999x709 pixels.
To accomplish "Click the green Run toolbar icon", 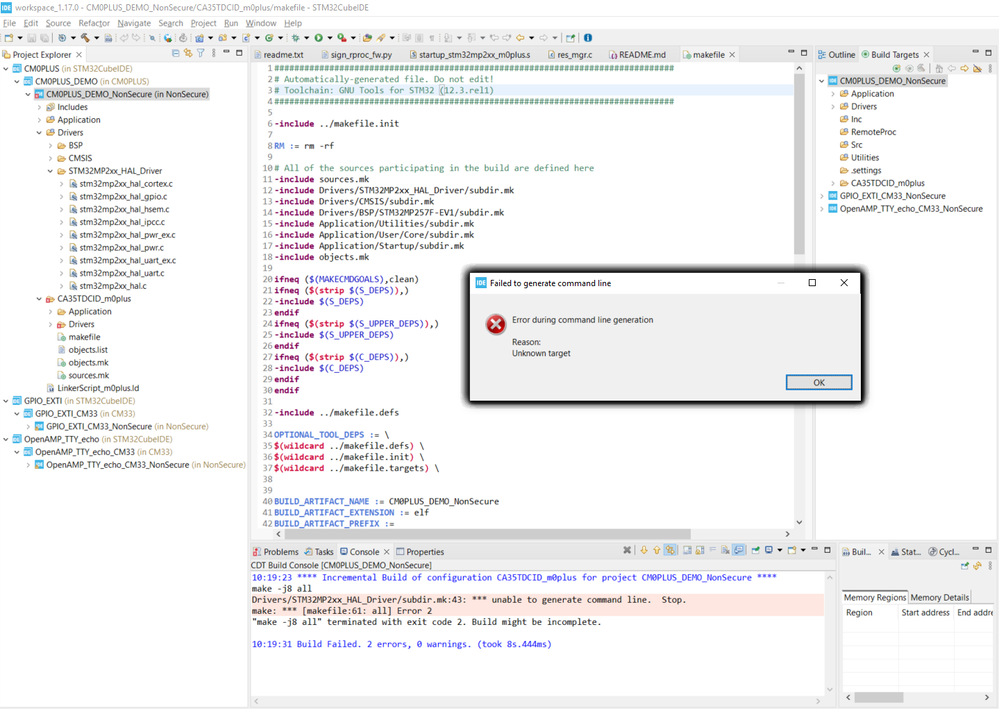I will point(319,38).
